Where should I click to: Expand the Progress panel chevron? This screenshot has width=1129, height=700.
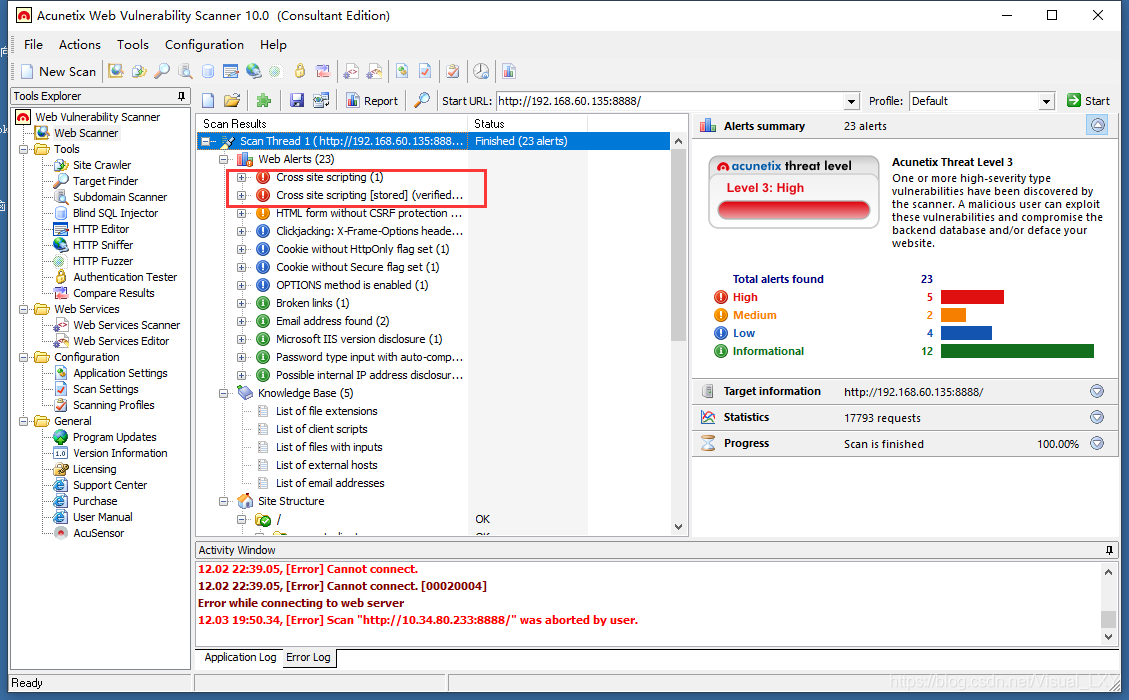[1097, 443]
